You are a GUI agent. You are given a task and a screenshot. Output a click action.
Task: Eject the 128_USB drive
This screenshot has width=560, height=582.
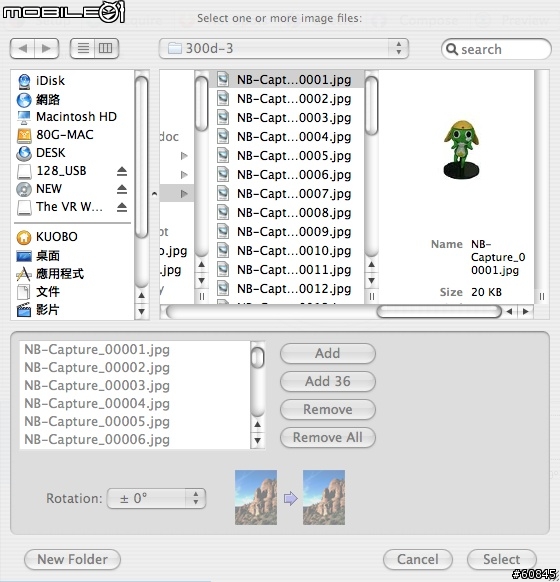(122, 171)
